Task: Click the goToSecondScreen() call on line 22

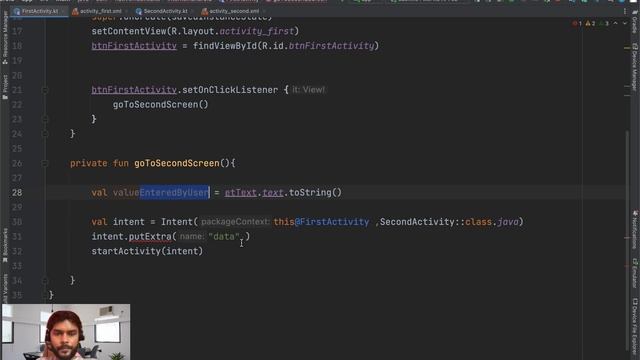Action: 160,104
